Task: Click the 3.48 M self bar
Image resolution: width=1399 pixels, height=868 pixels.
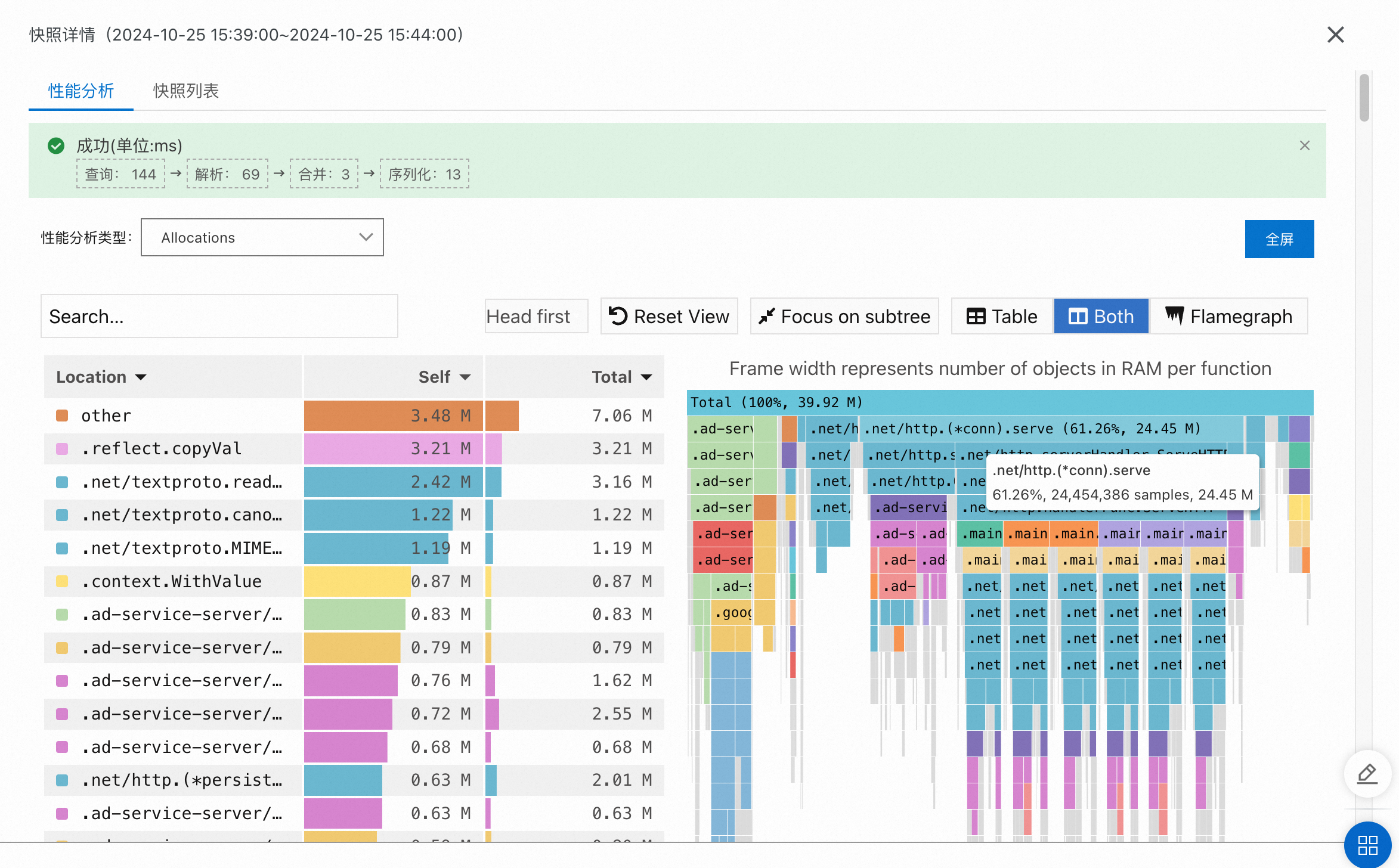Action: pos(394,416)
